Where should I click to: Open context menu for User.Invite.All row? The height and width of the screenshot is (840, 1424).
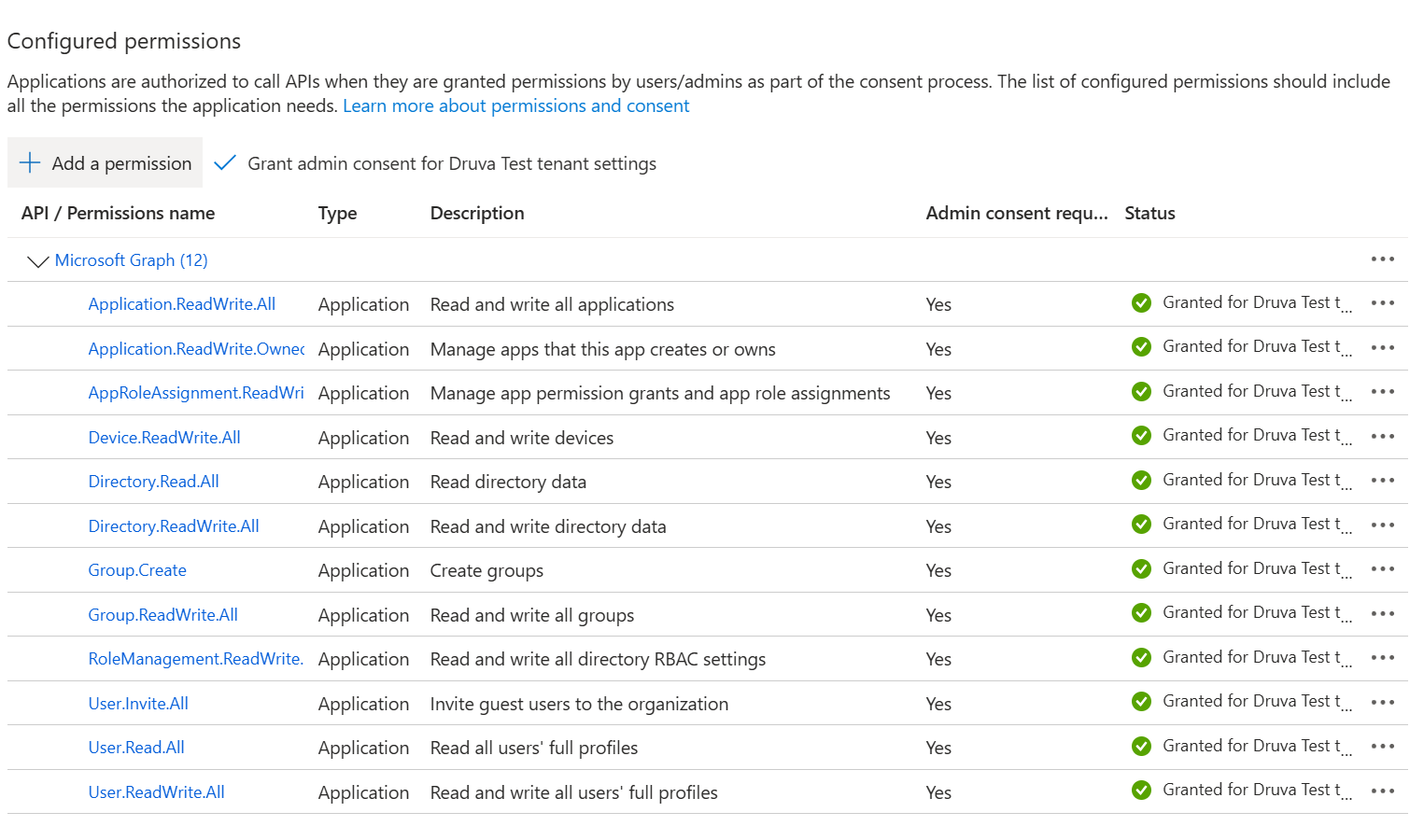pyautogui.click(x=1382, y=701)
